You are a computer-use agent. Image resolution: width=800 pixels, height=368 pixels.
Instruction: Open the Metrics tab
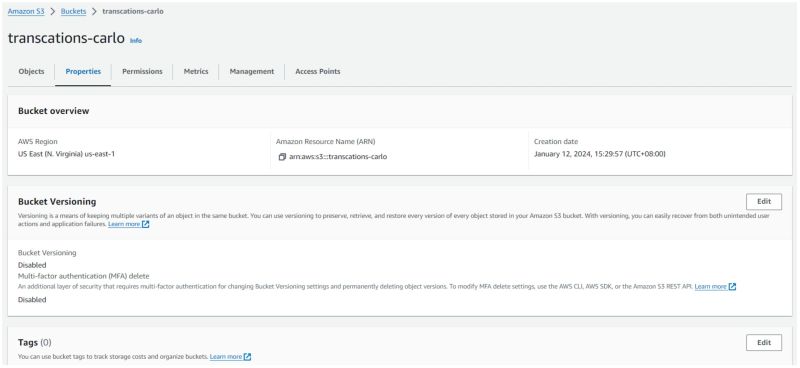coord(196,71)
